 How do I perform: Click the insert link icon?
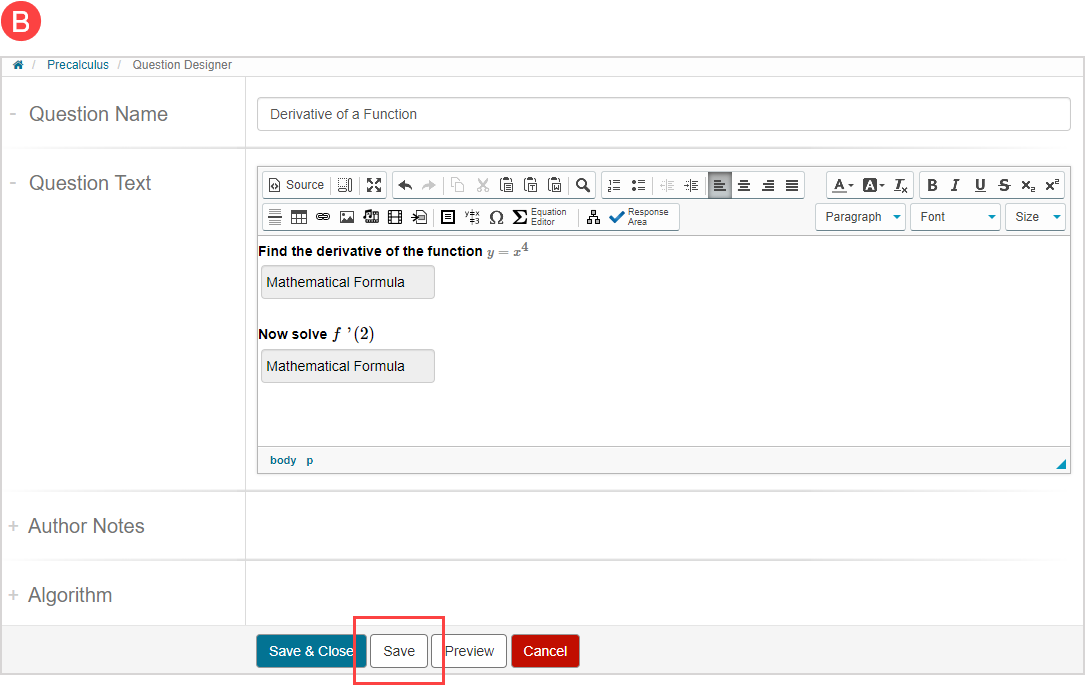point(323,217)
